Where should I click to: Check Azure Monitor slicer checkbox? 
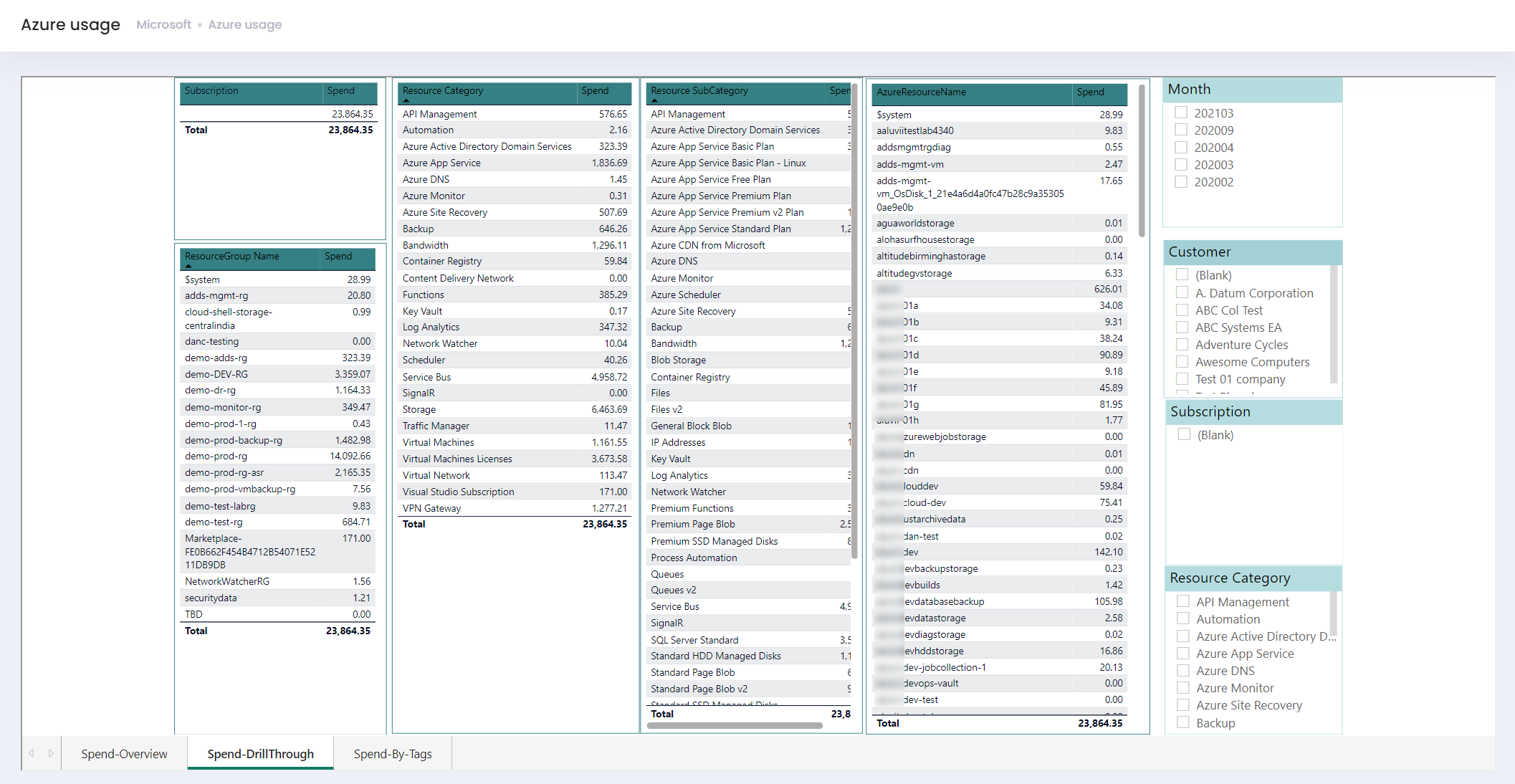1183,687
